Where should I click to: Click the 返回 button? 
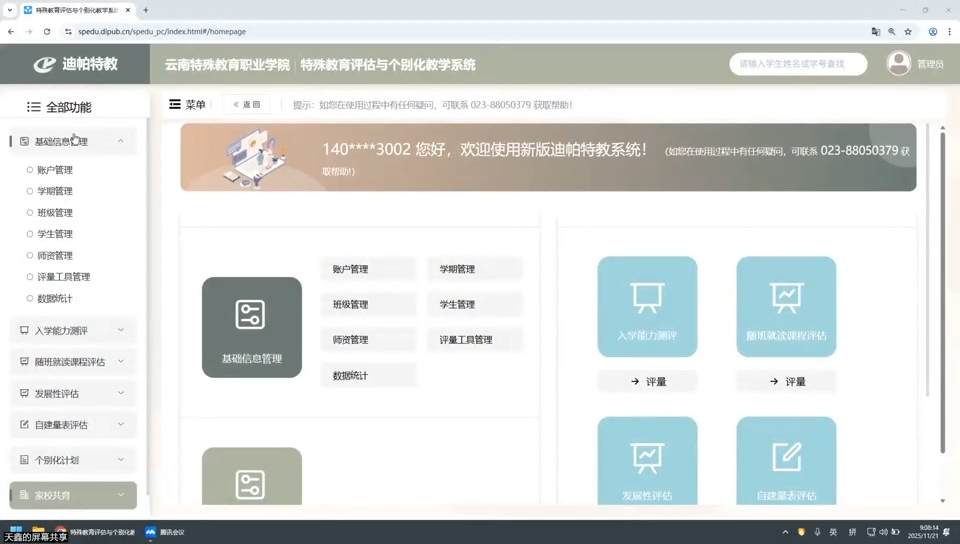tap(246, 104)
